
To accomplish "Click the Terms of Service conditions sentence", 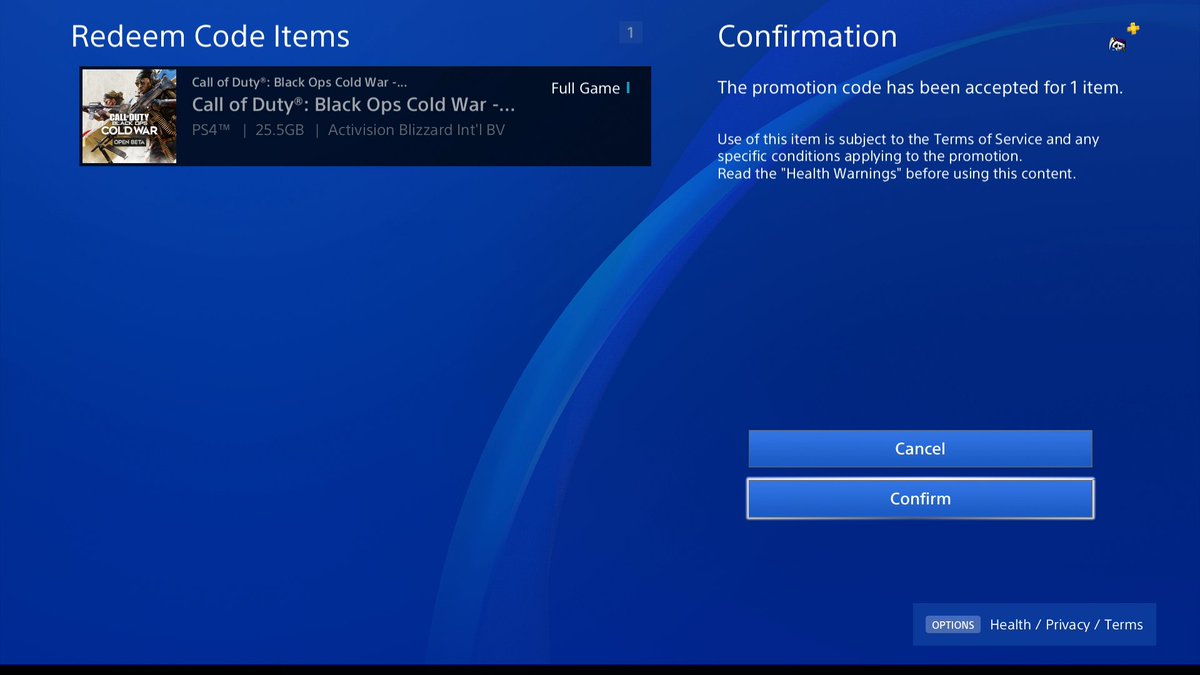I will [x=908, y=148].
